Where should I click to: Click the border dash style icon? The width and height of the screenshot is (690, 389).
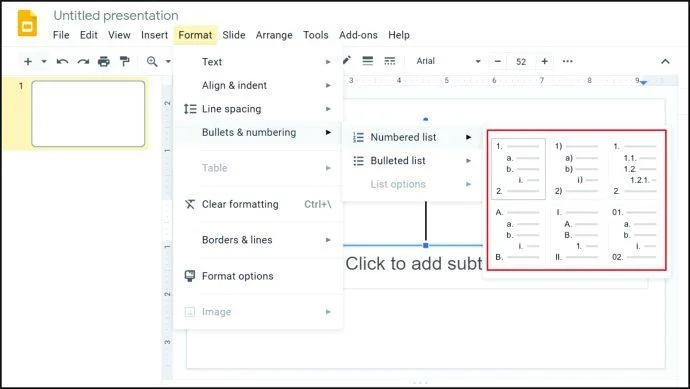point(389,61)
